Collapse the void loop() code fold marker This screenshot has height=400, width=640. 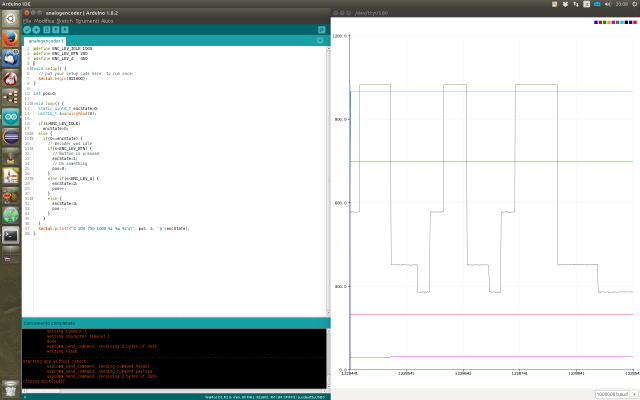click(x=31, y=104)
